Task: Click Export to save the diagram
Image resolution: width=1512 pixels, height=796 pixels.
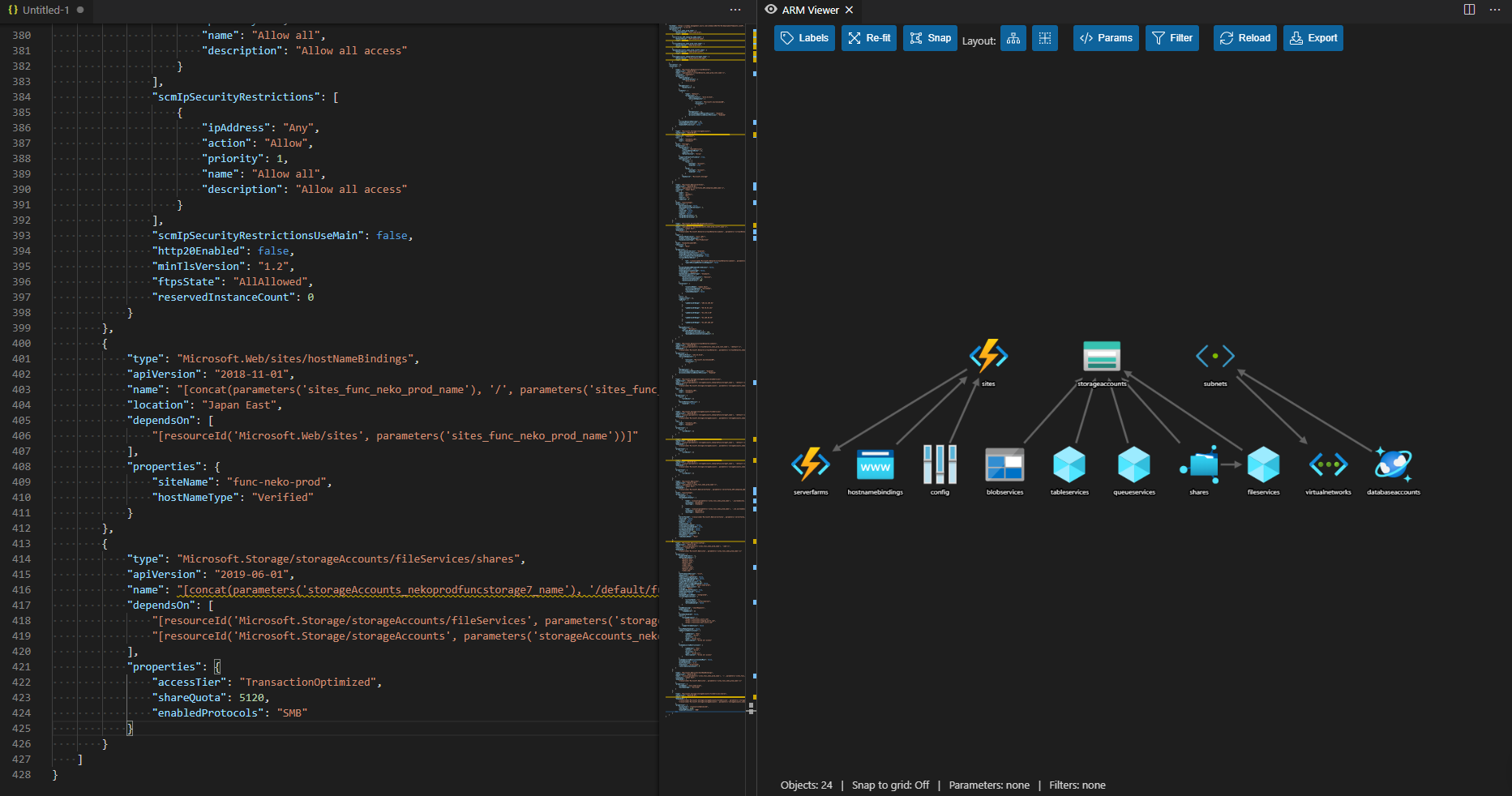Action: 1313,38
